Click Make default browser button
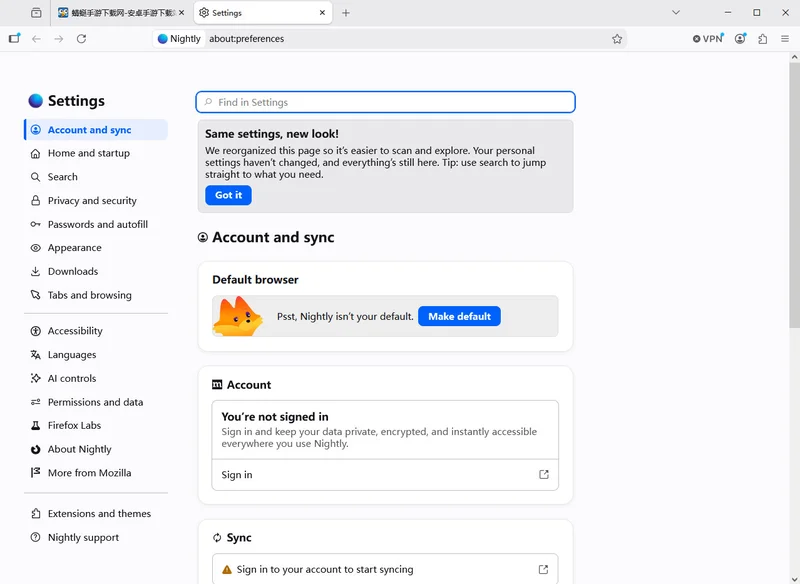Viewport: 800px width, 584px height. [x=459, y=316]
